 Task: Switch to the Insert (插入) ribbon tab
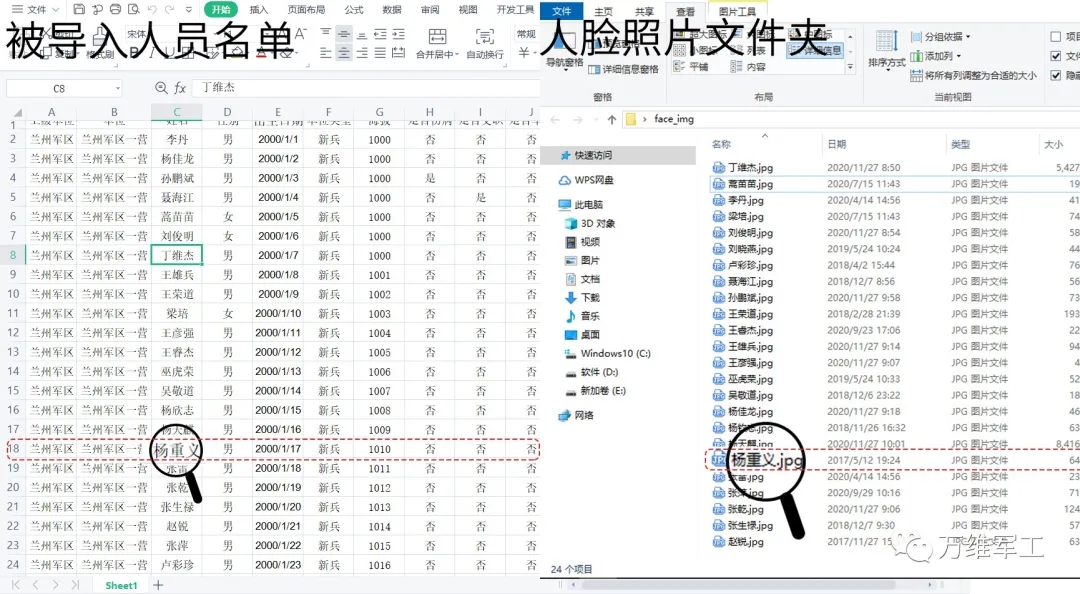[259, 9]
